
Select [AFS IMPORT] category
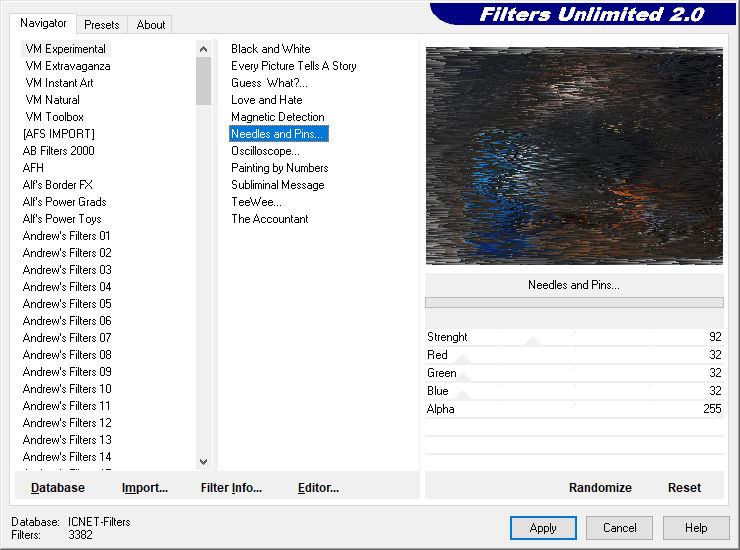[x=59, y=134]
